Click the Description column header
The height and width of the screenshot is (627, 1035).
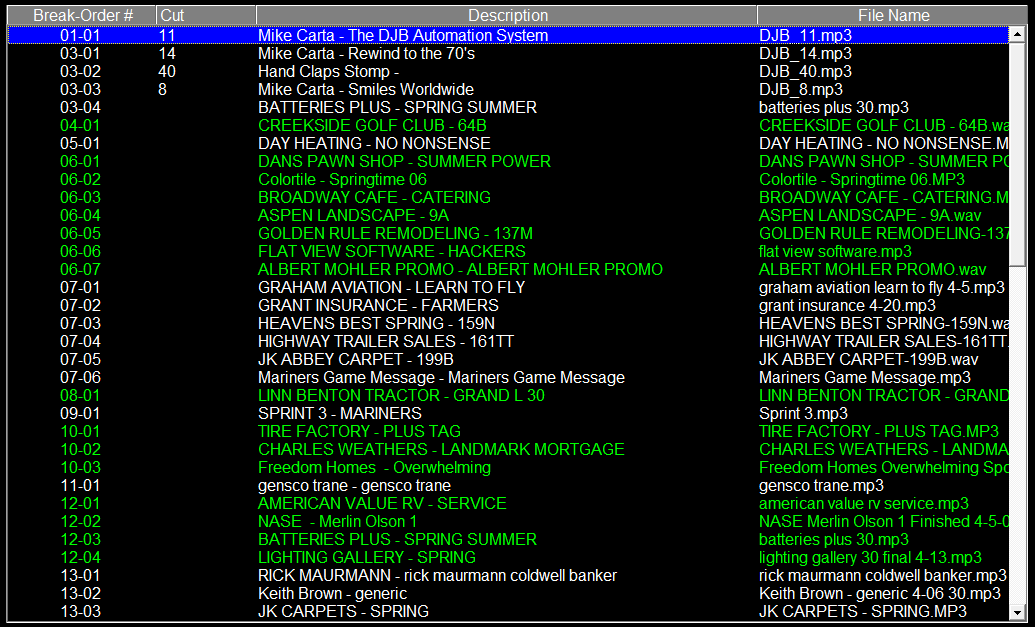[507, 15]
